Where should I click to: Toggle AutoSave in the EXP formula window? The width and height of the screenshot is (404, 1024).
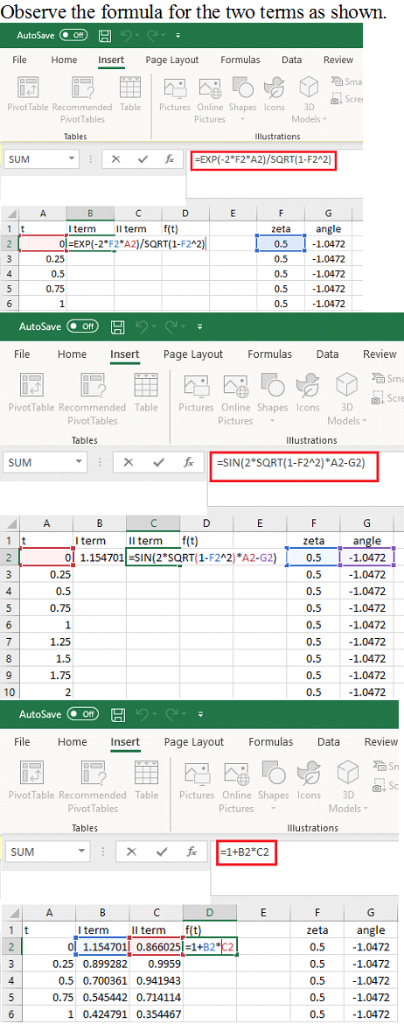[x=74, y=35]
